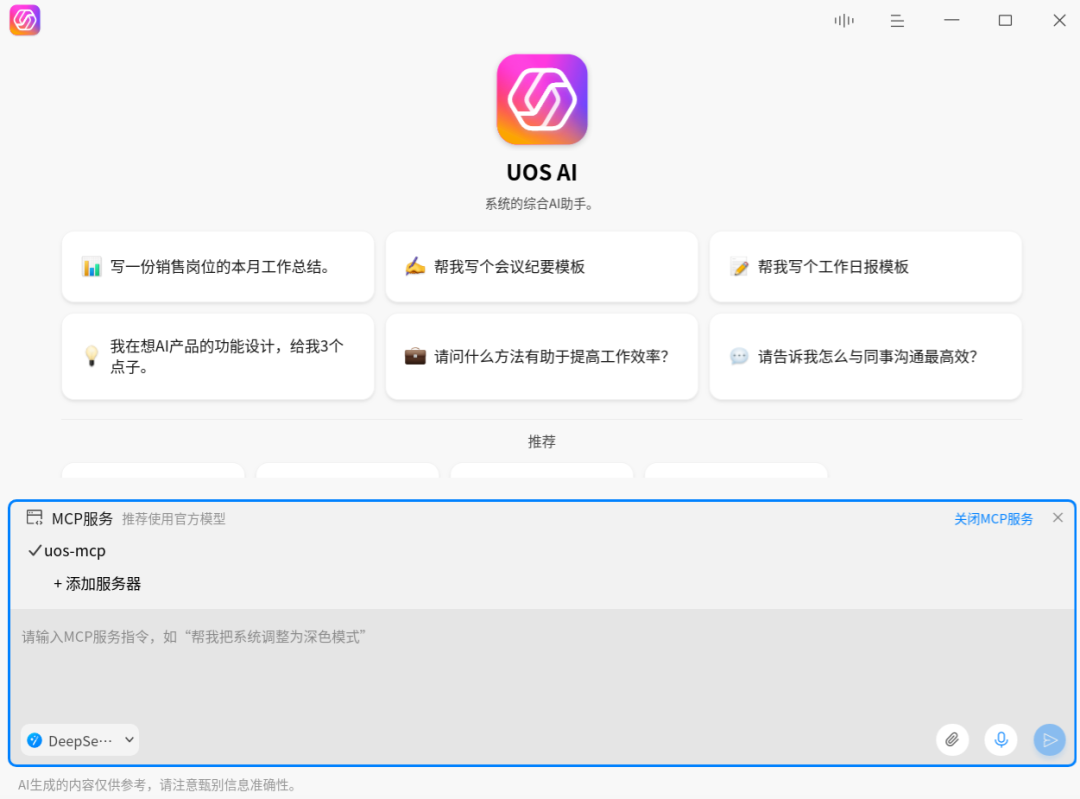The height and width of the screenshot is (799, 1080).
Task: Click the UOS AI logo in title bar
Action: pyautogui.click(x=25, y=20)
